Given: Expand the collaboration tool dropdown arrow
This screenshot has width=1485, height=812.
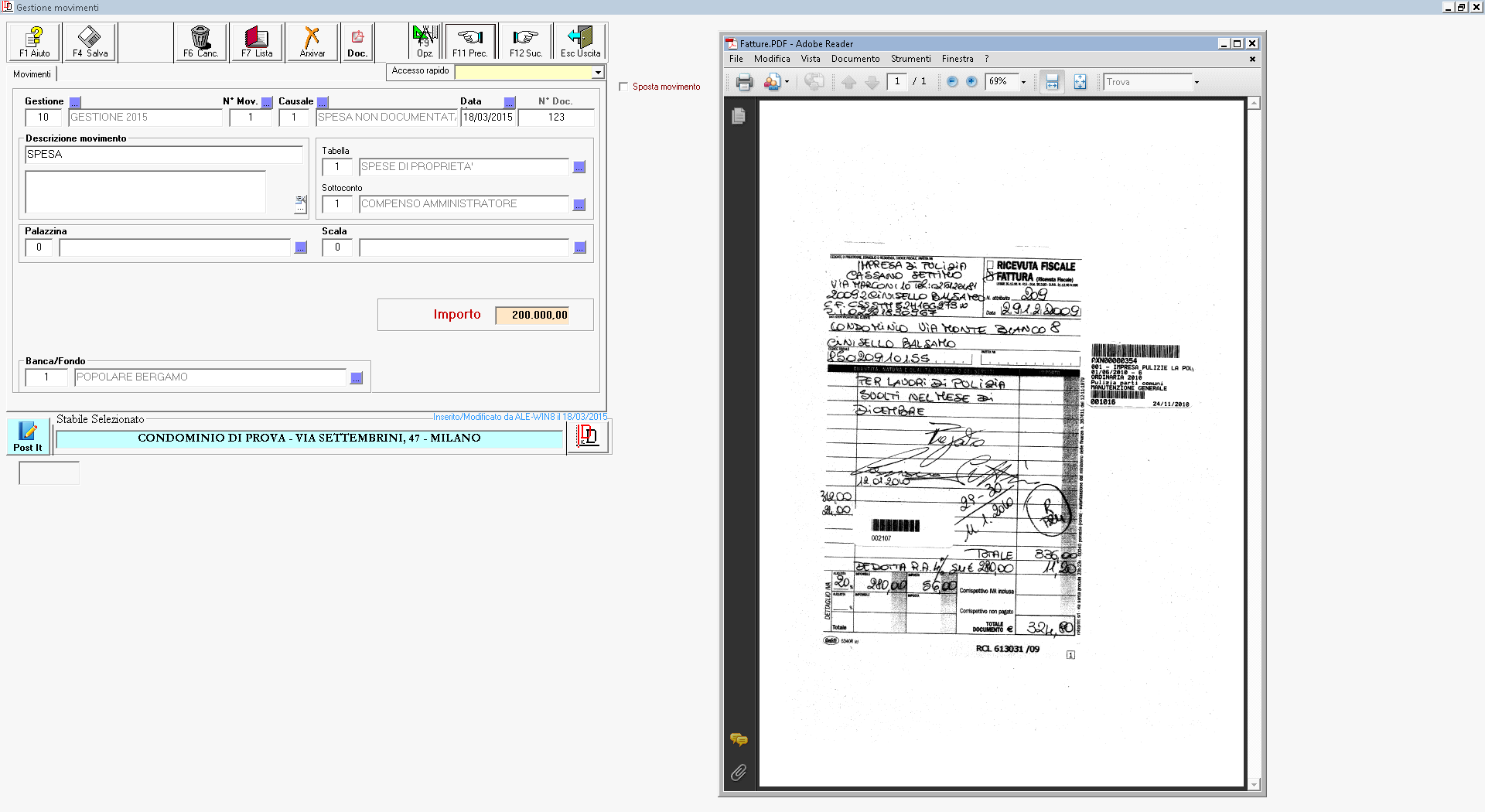Looking at the screenshot, I should 787,82.
